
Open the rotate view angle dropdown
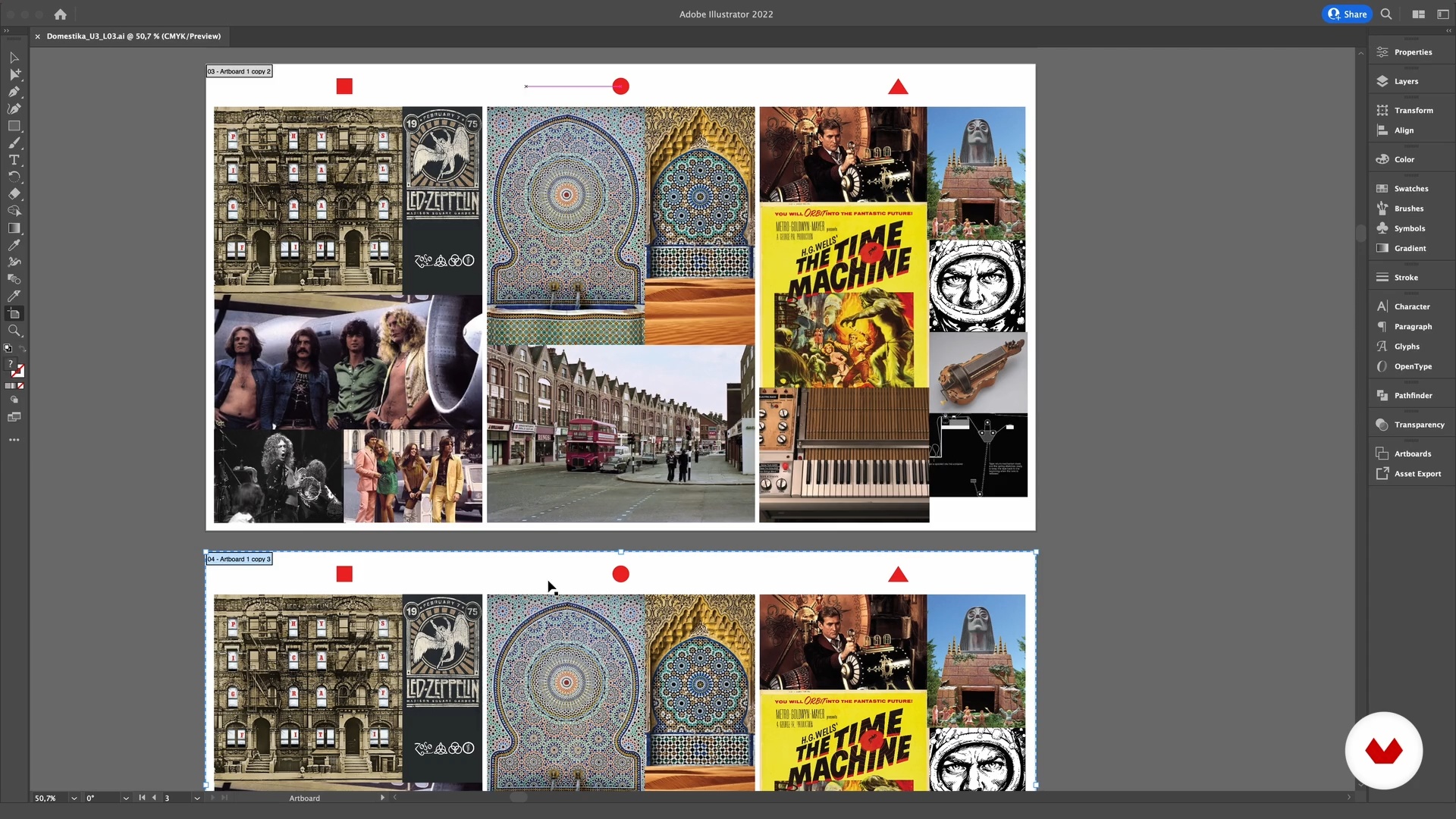[x=126, y=799]
